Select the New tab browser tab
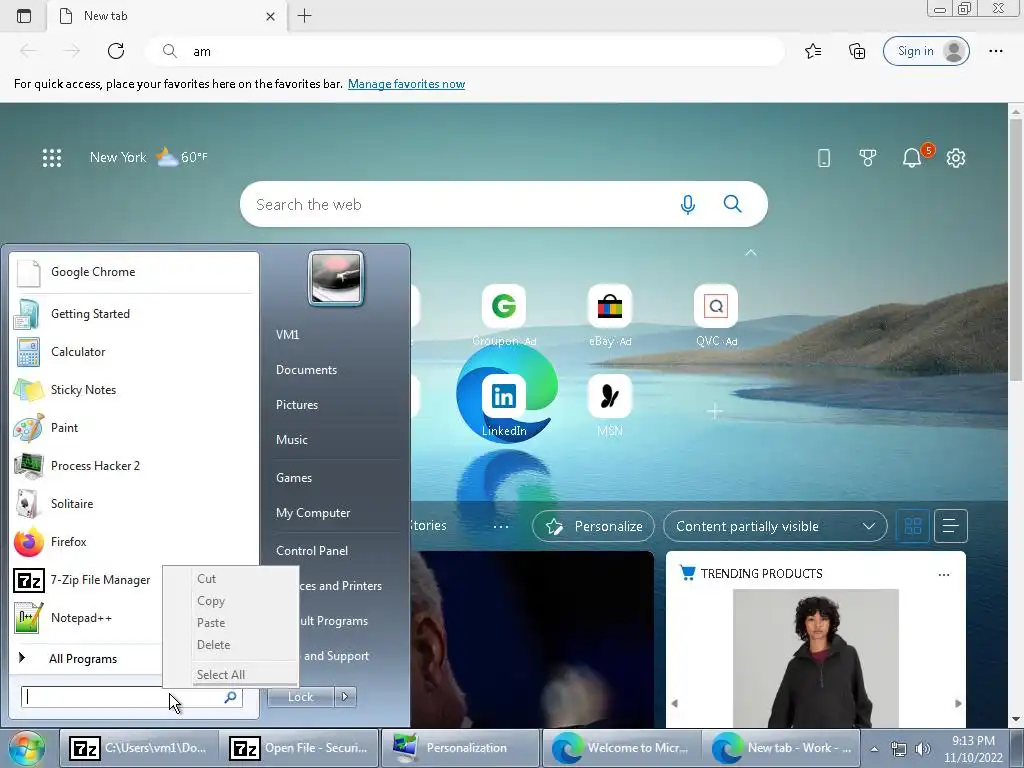Image resolution: width=1024 pixels, height=768 pixels. (x=167, y=16)
